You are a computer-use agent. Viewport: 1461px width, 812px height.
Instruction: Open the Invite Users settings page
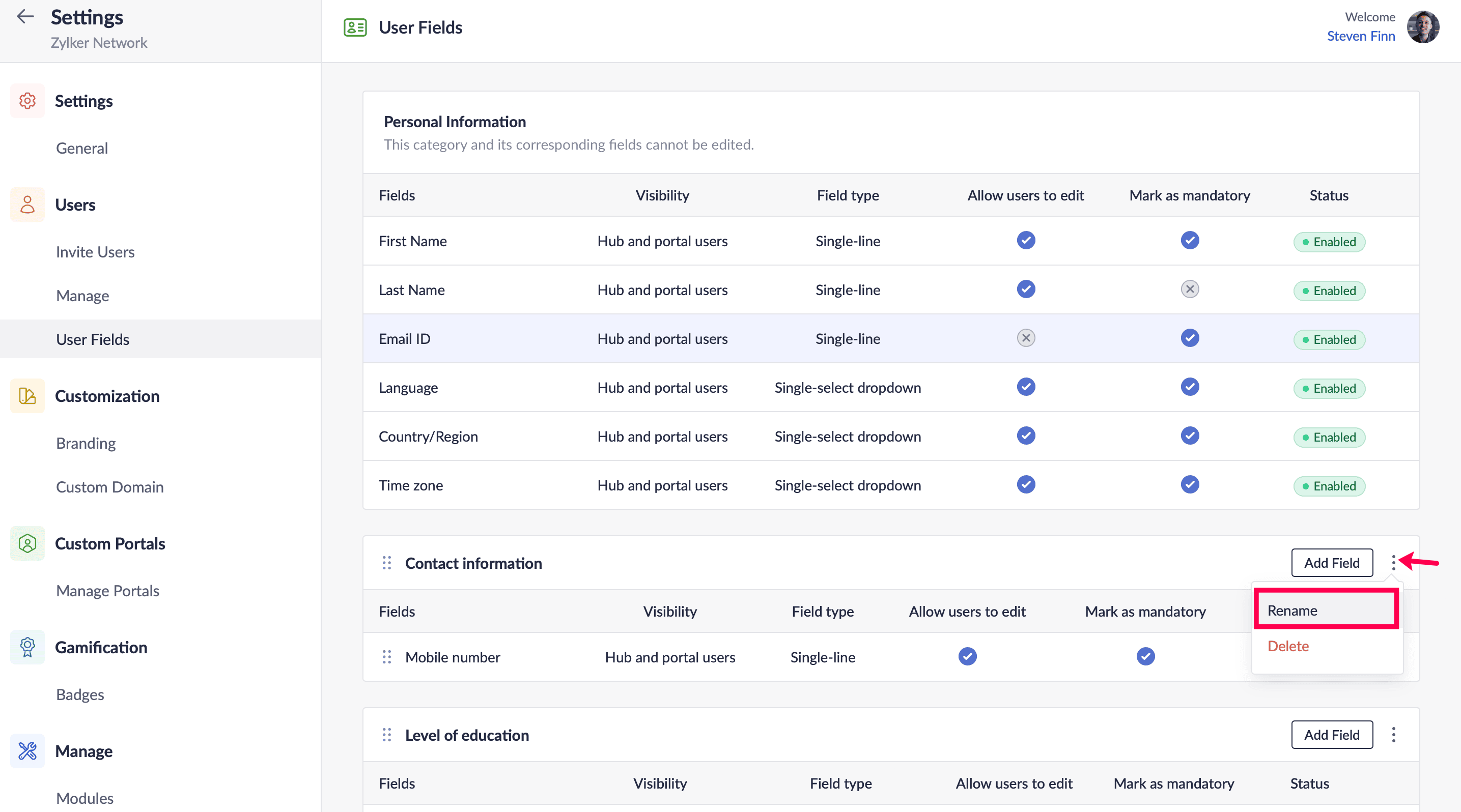tap(95, 252)
